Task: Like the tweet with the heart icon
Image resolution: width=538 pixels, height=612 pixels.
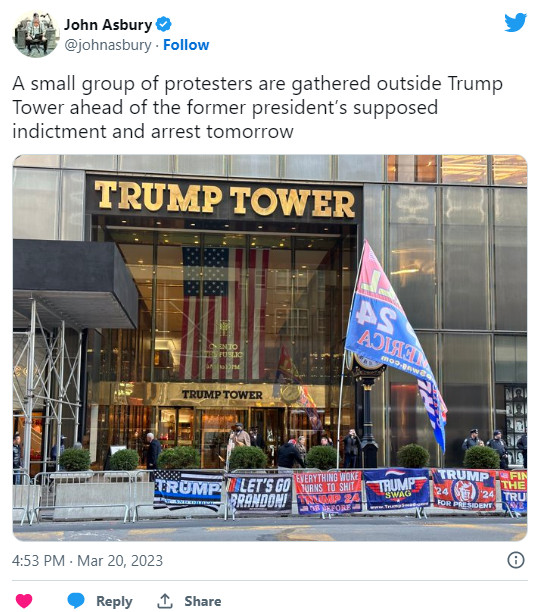Action: [24, 601]
